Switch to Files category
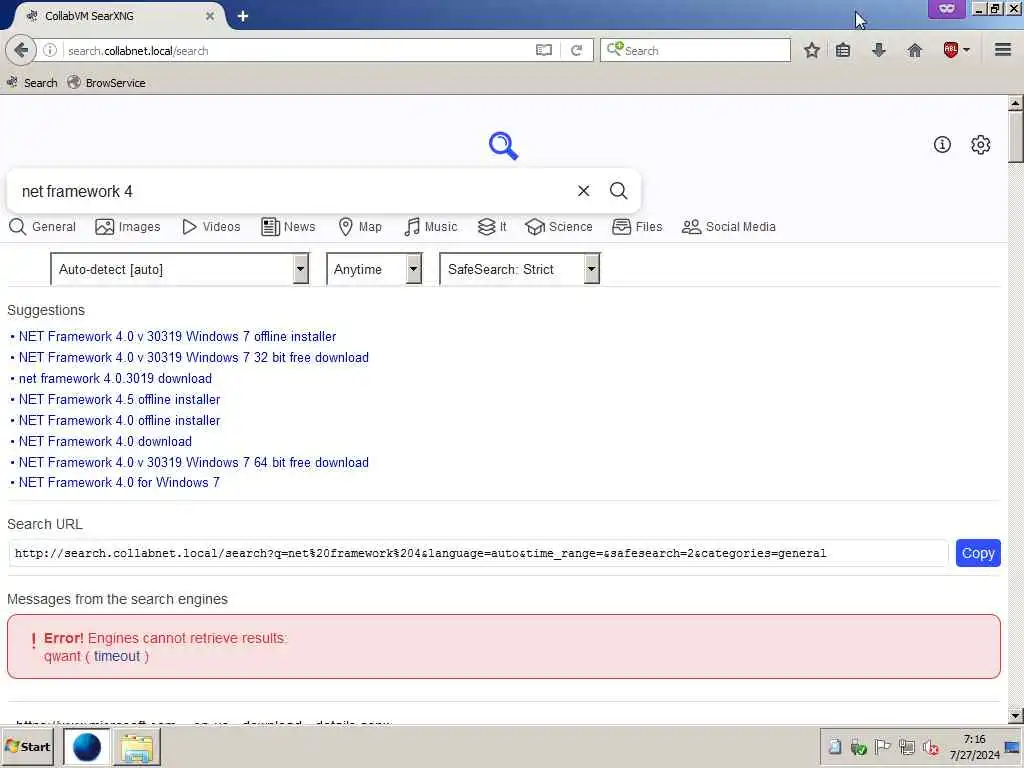Screen dimensions: 1024x768 637,227
